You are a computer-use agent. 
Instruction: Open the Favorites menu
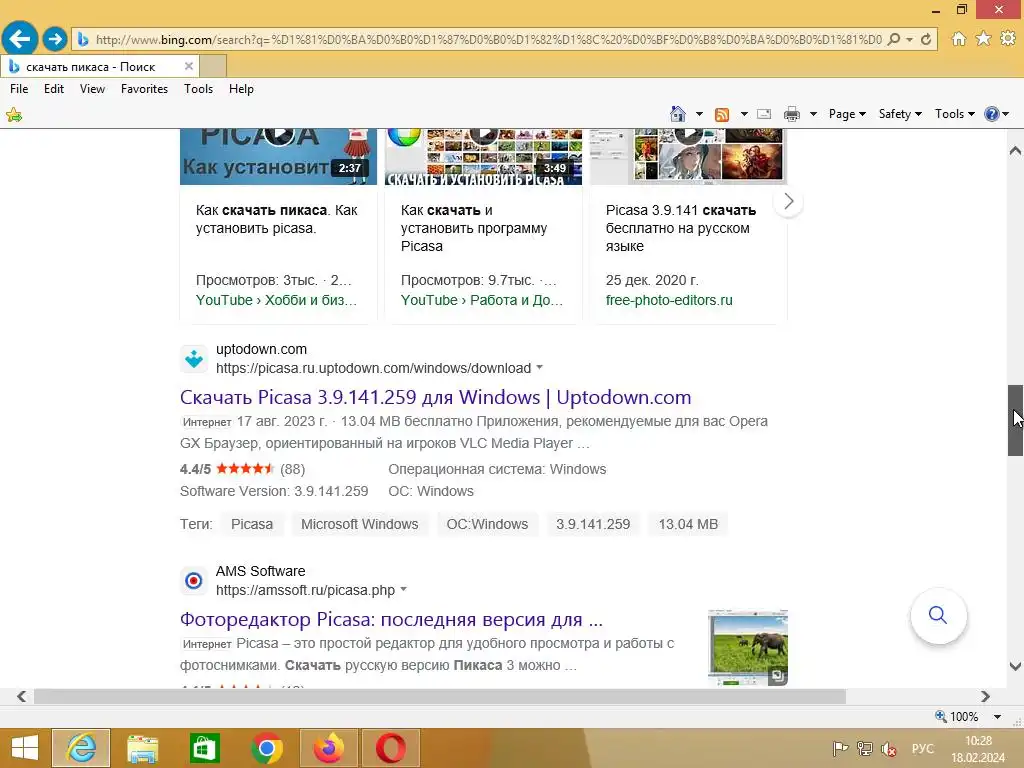tap(144, 89)
